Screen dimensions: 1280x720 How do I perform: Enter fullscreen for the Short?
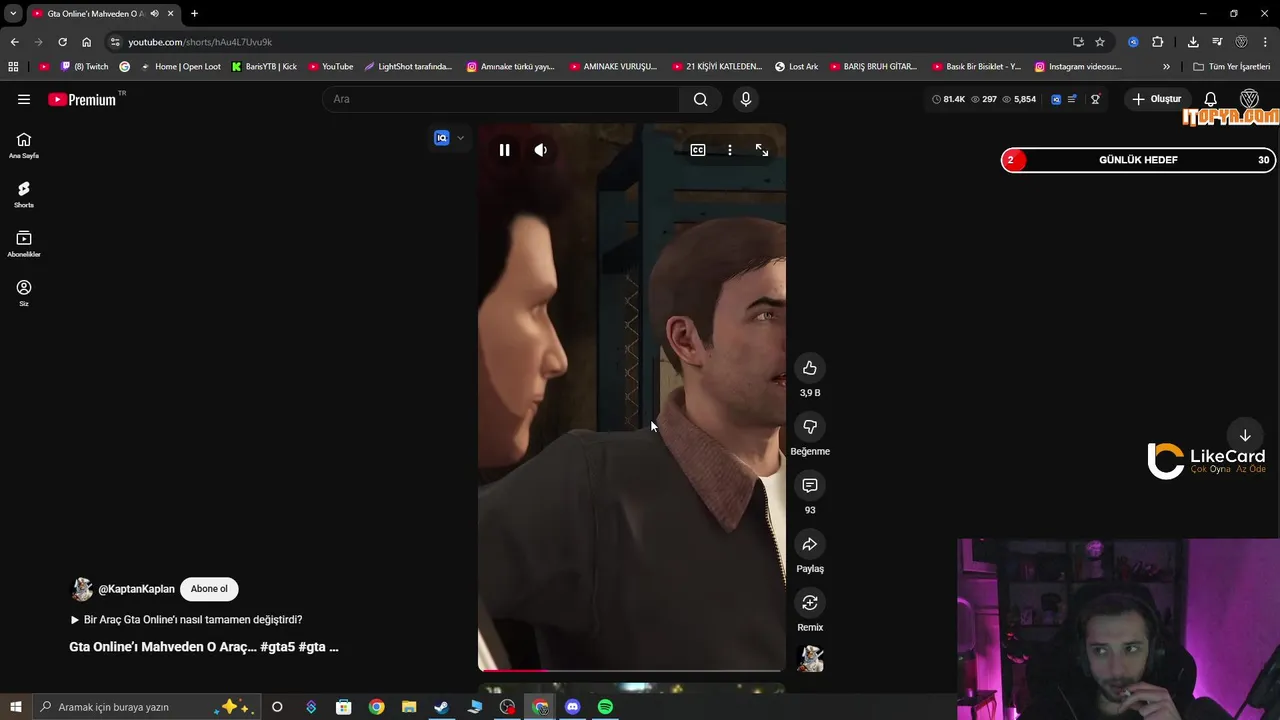pyautogui.click(x=762, y=150)
